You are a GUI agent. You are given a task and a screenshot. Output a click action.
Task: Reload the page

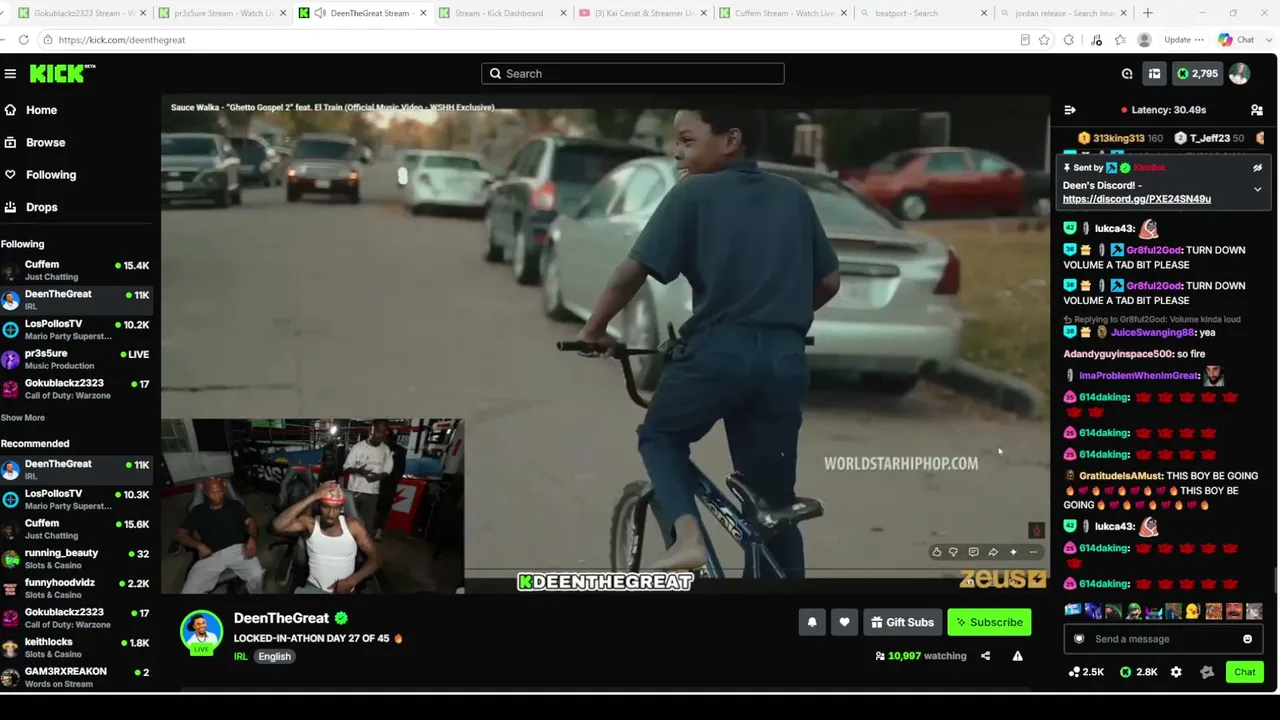tap(23, 40)
